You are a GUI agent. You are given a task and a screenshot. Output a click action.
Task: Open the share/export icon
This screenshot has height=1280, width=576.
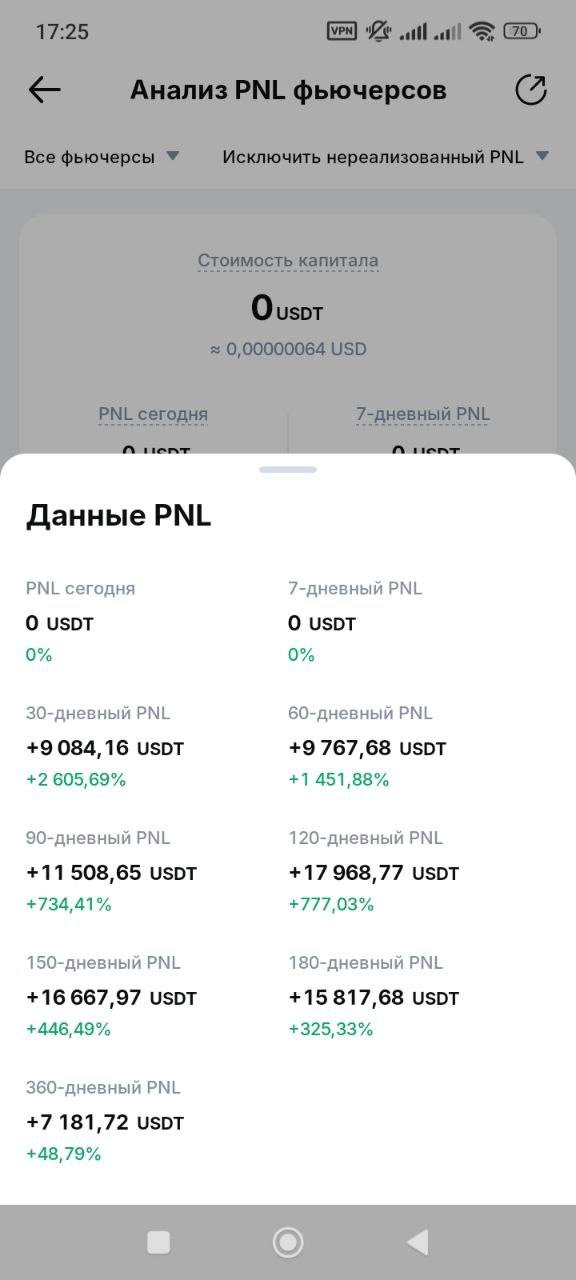tap(531, 90)
